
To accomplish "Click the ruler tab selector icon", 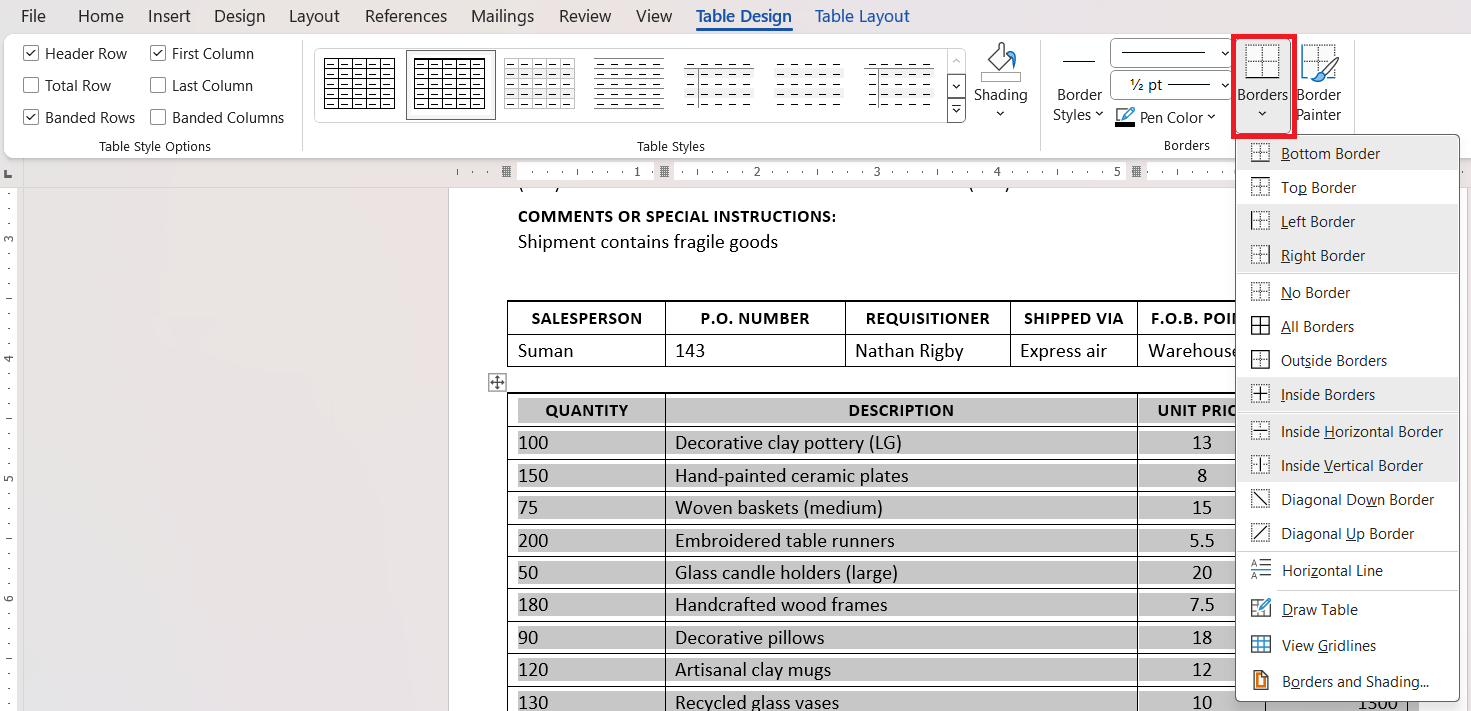I will pos(8,173).
